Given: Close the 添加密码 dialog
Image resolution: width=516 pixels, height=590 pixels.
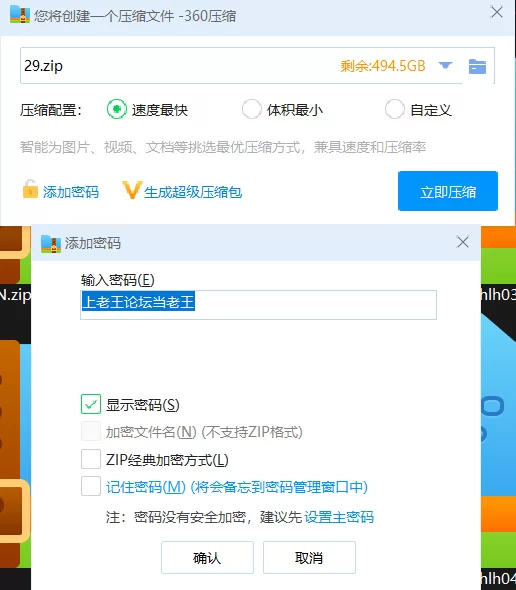Looking at the screenshot, I should [x=463, y=242].
